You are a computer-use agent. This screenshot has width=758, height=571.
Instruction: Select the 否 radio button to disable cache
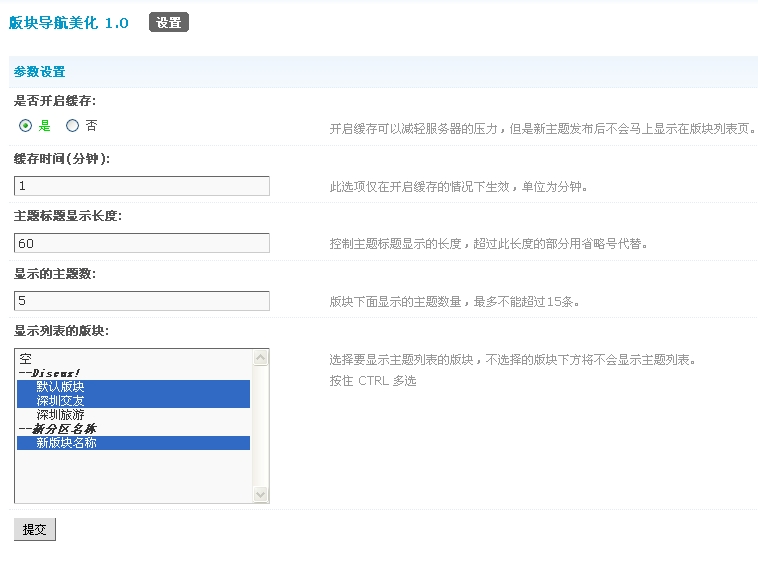[x=72, y=126]
